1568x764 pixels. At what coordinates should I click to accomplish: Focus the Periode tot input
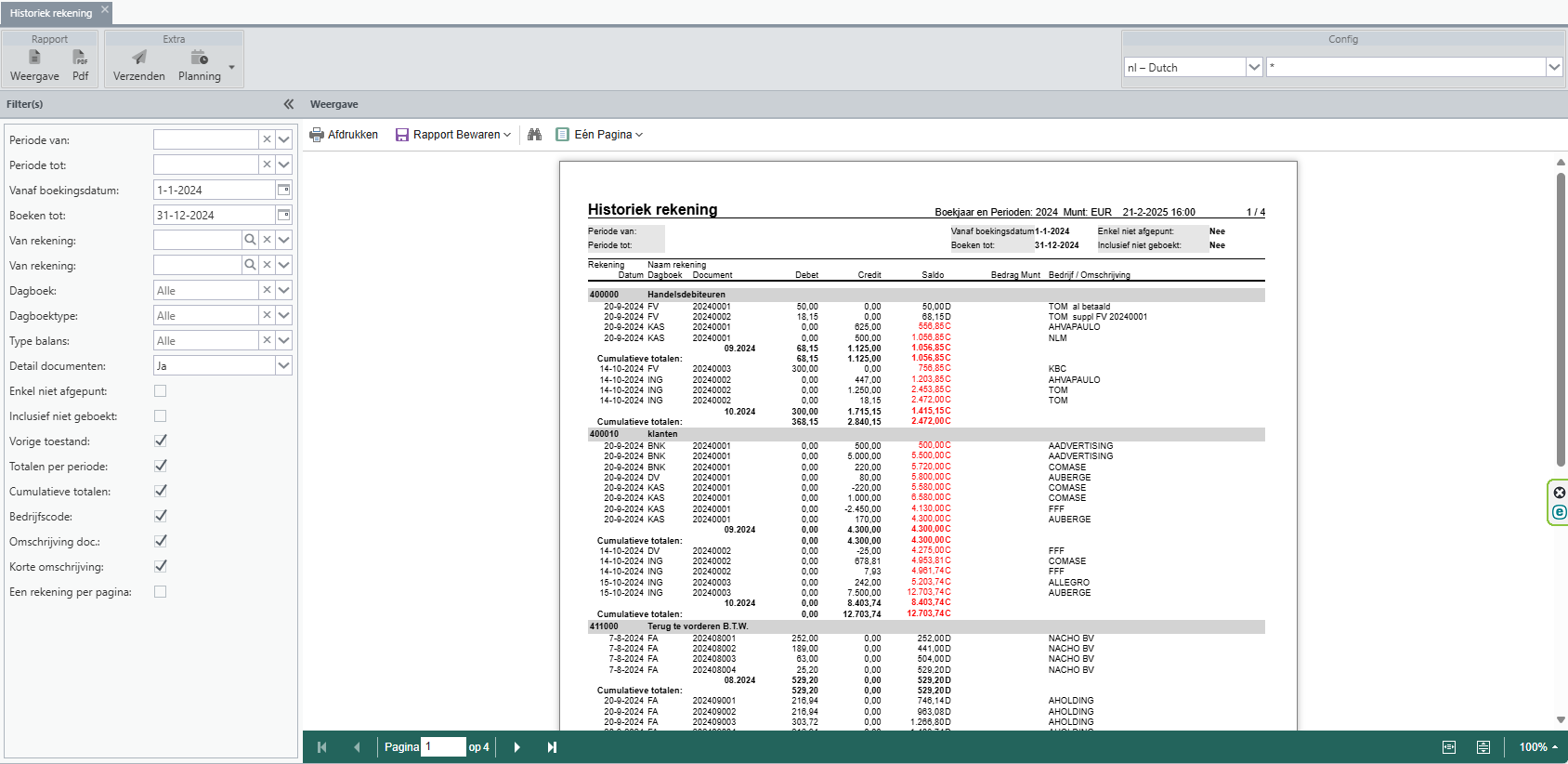pos(205,165)
